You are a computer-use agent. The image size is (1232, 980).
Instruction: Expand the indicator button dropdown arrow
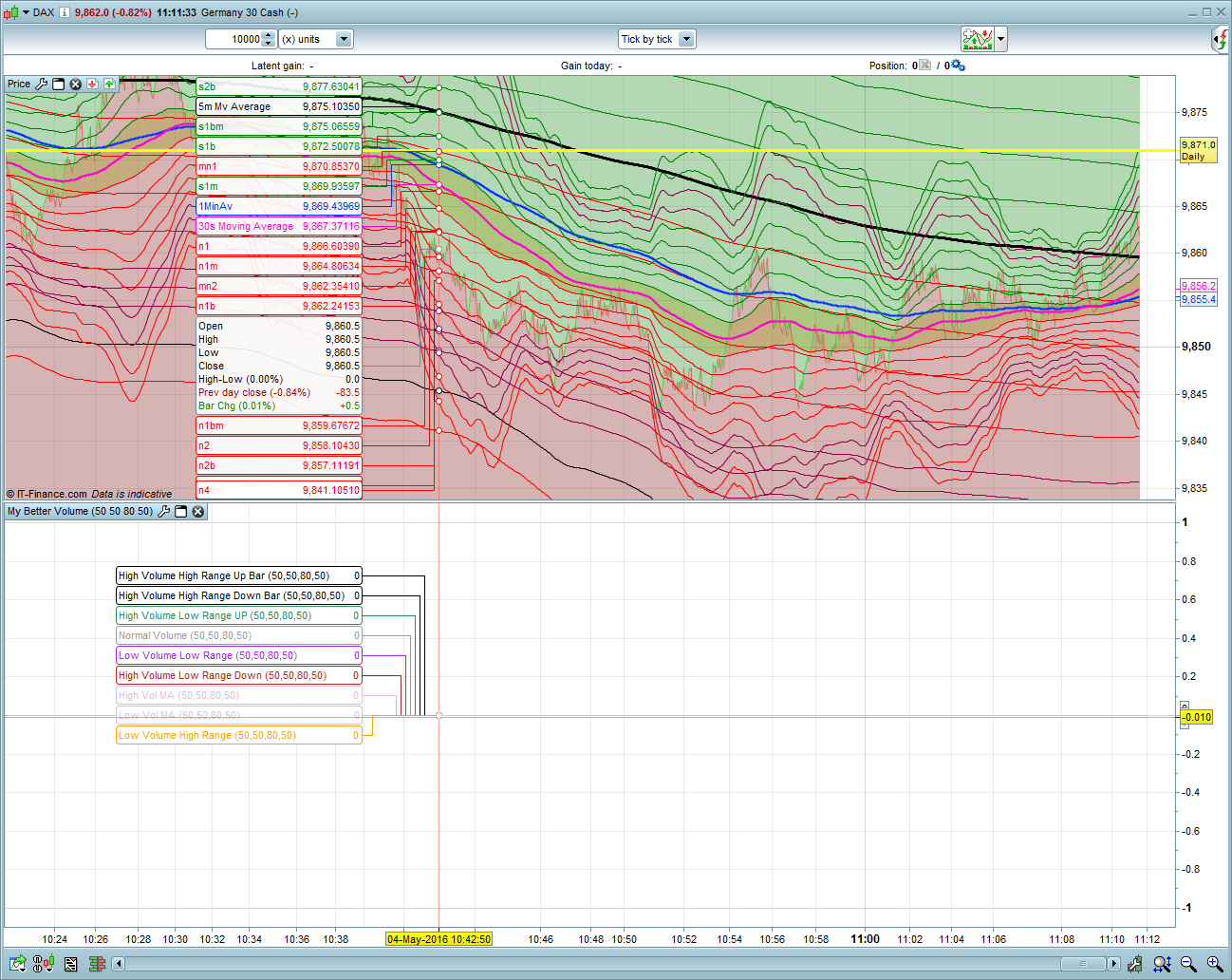[x=1000, y=39]
